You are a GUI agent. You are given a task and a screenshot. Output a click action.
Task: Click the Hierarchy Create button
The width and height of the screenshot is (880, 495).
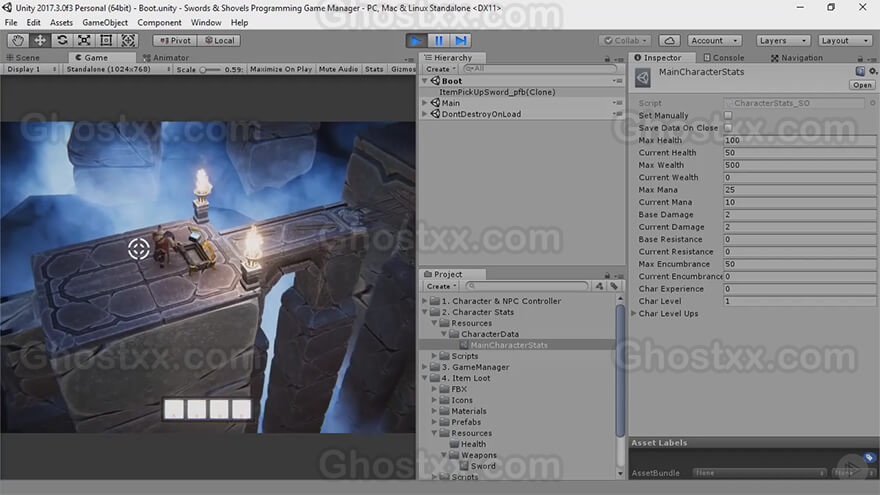441,69
